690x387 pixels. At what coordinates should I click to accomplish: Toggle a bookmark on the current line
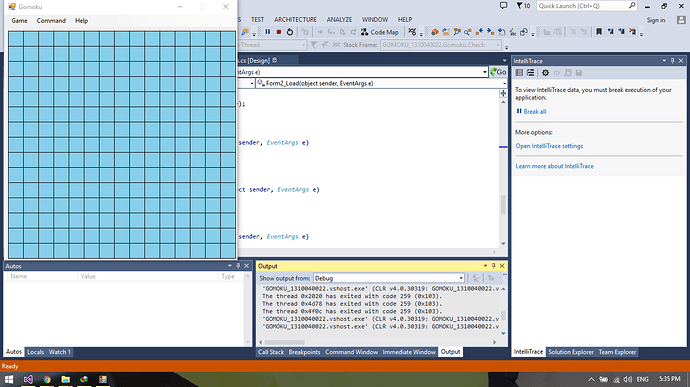(x=599, y=32)
